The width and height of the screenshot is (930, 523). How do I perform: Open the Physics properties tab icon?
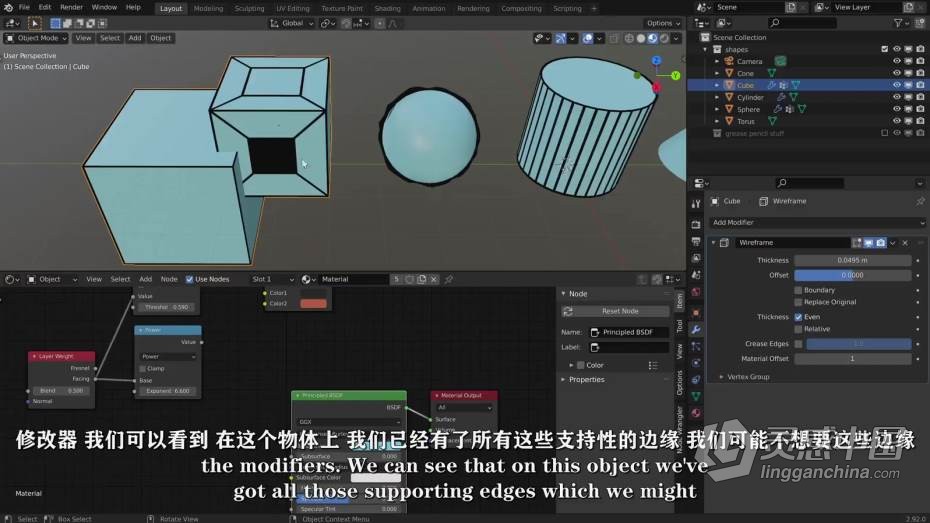[x=696, y=363]
